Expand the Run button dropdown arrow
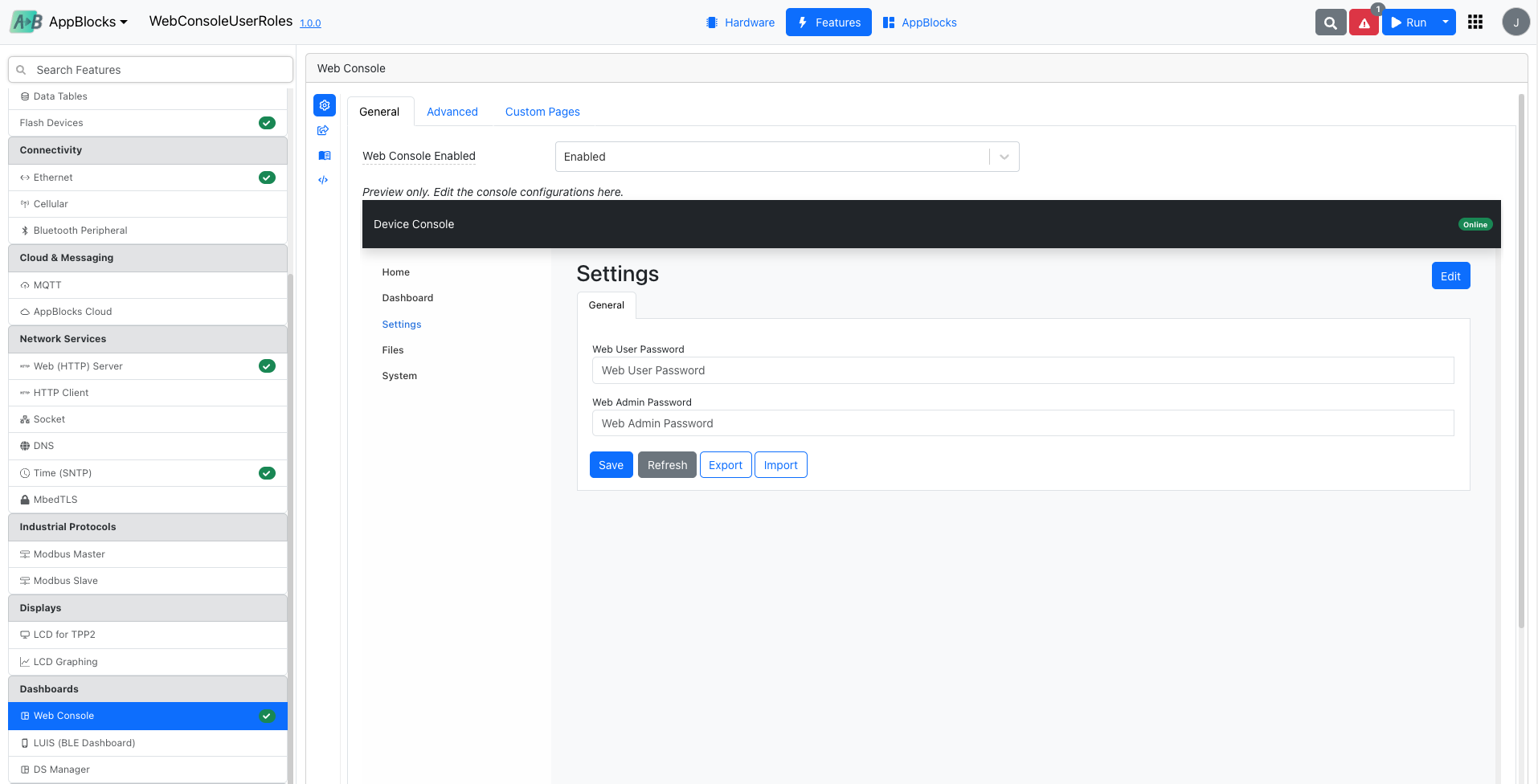 1446,22
